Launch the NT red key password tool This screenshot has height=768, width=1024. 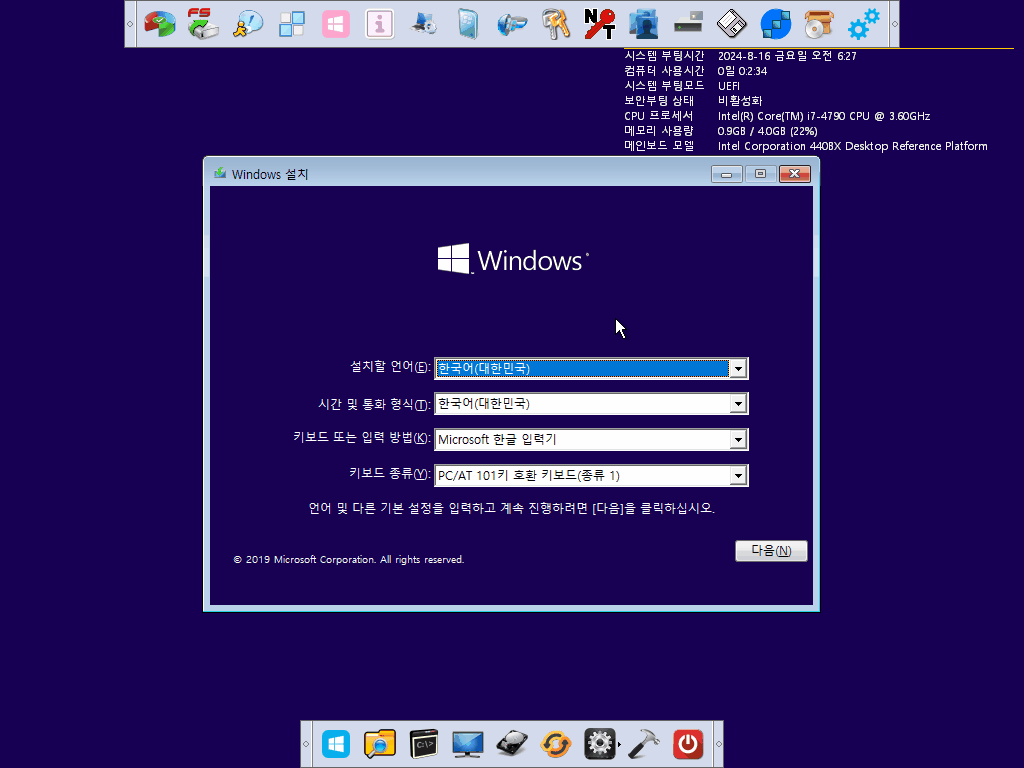pos(600,24)
